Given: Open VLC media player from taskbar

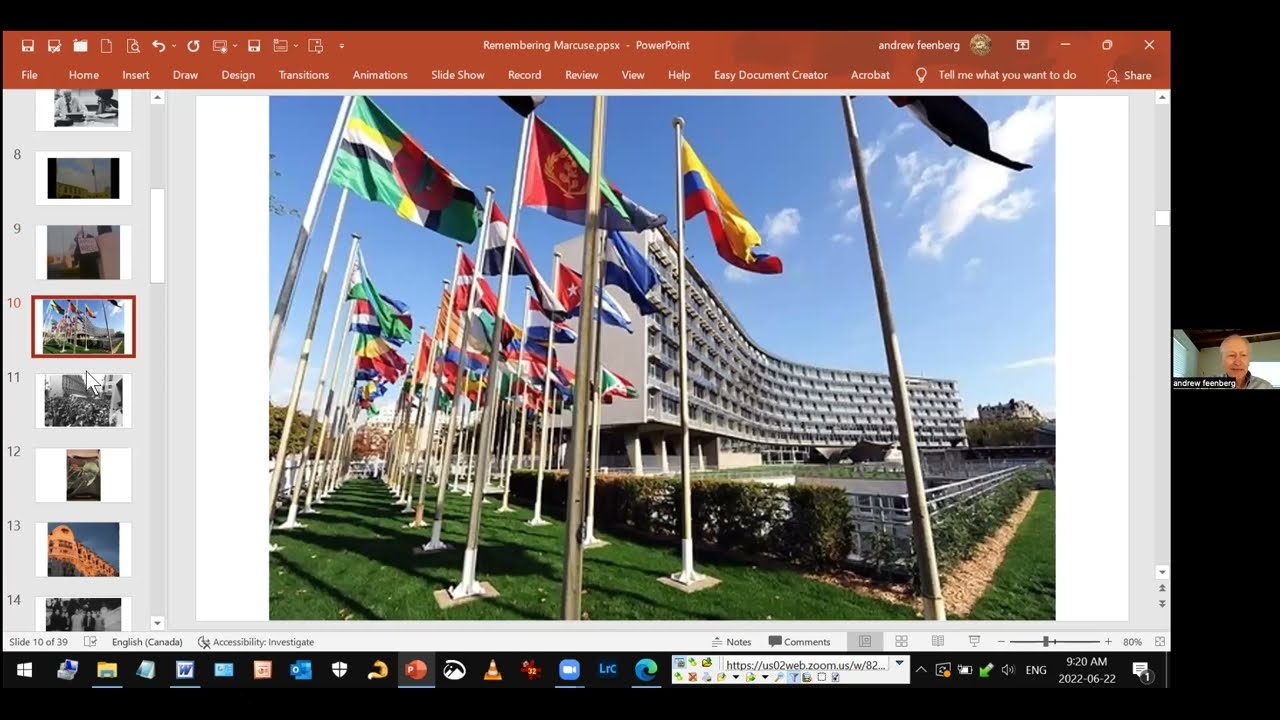Looking at the screenshot, I should (493, 671).
